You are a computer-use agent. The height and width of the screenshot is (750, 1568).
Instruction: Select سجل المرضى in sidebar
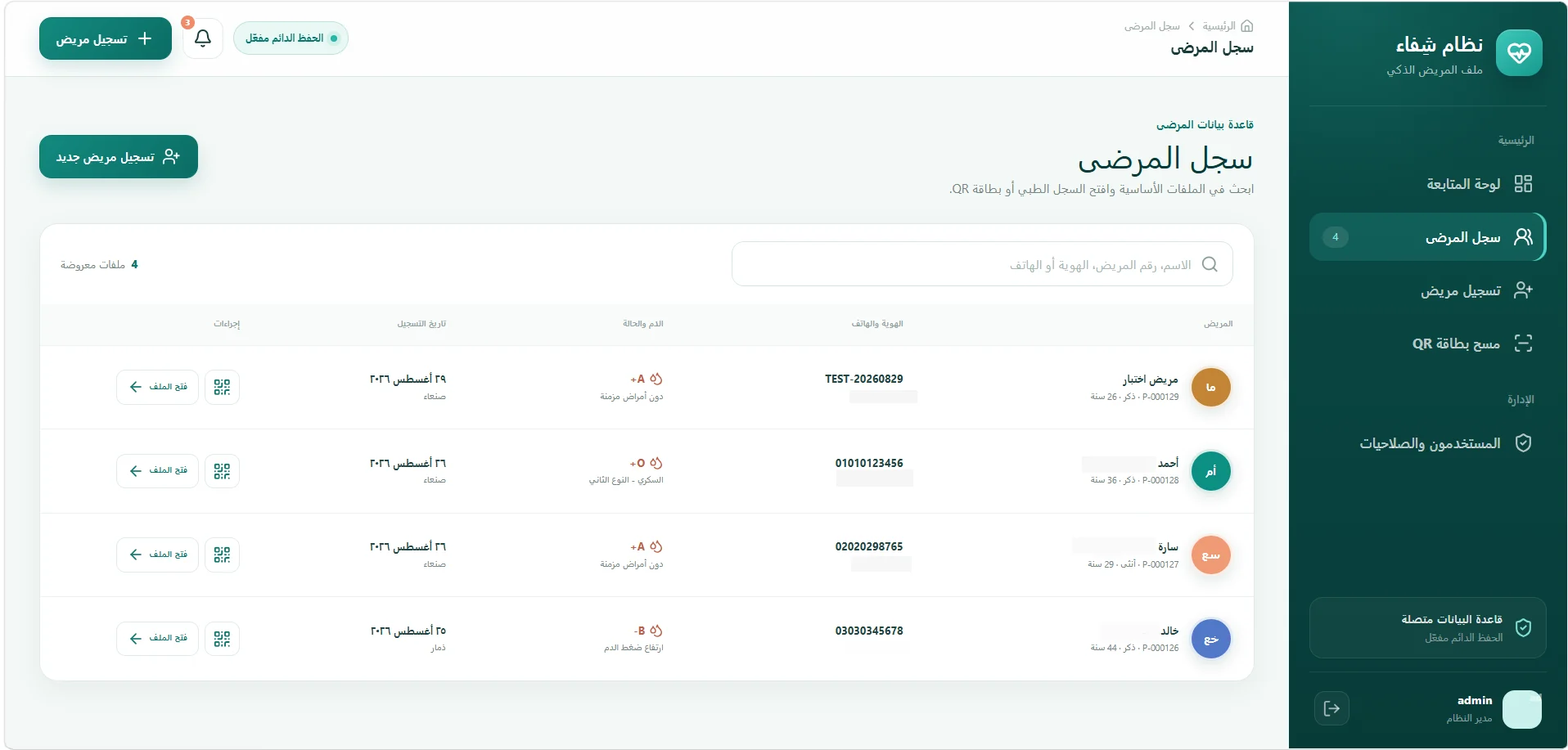(1427, 237)
